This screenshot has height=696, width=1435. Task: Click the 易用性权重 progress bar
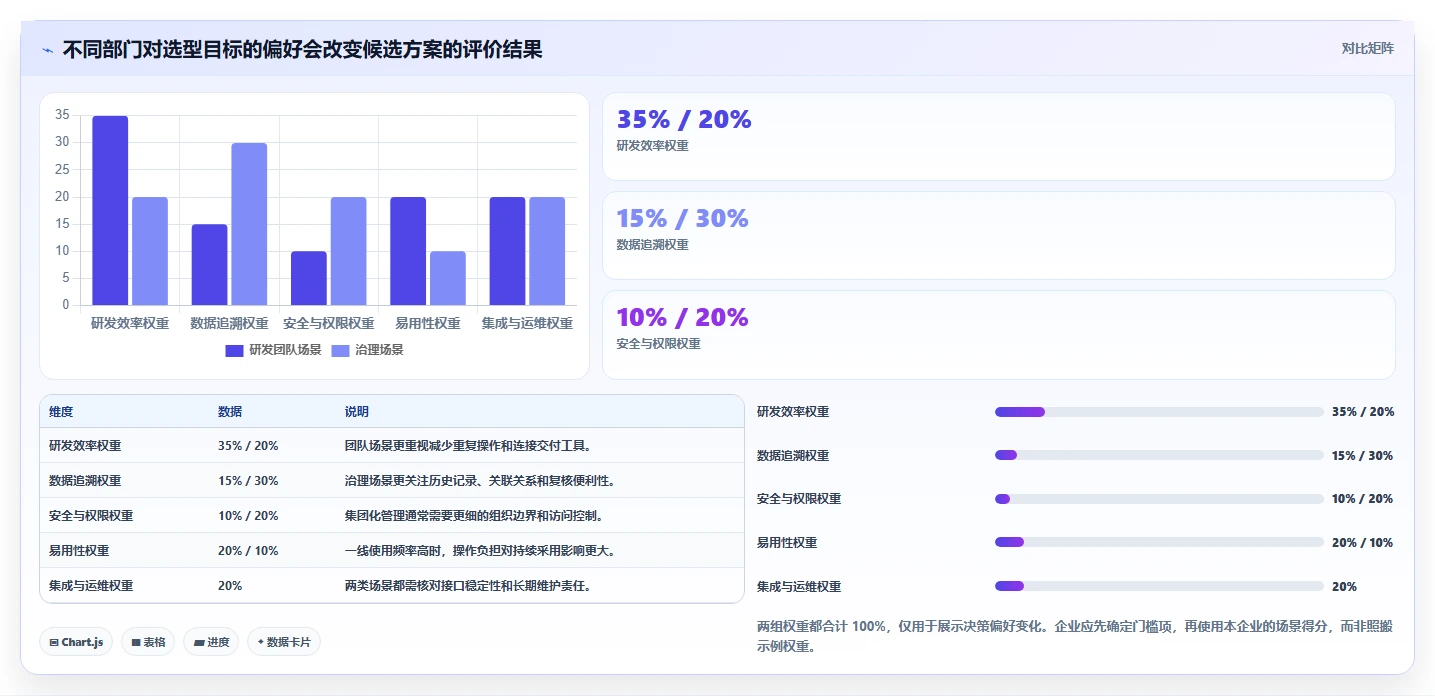pyautogui.click(x=1159, y=542)
